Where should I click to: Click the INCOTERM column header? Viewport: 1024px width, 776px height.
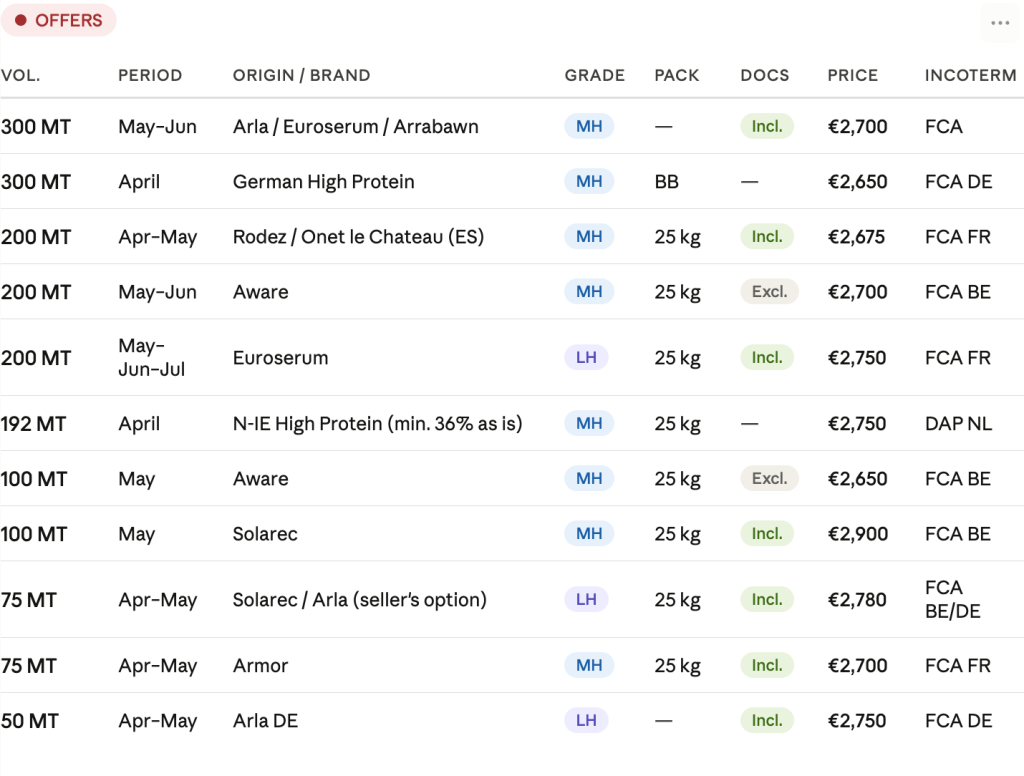tap(970, 75)
